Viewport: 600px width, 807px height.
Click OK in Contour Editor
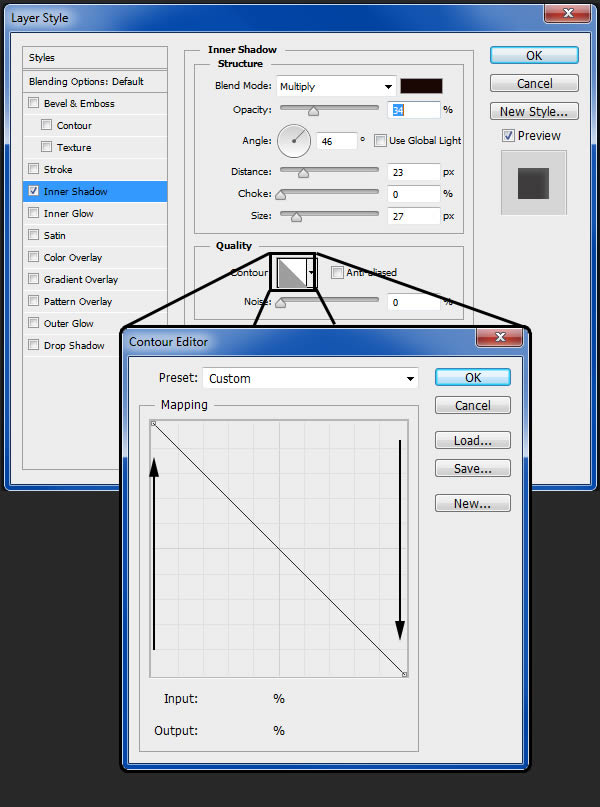click(473, 377)
